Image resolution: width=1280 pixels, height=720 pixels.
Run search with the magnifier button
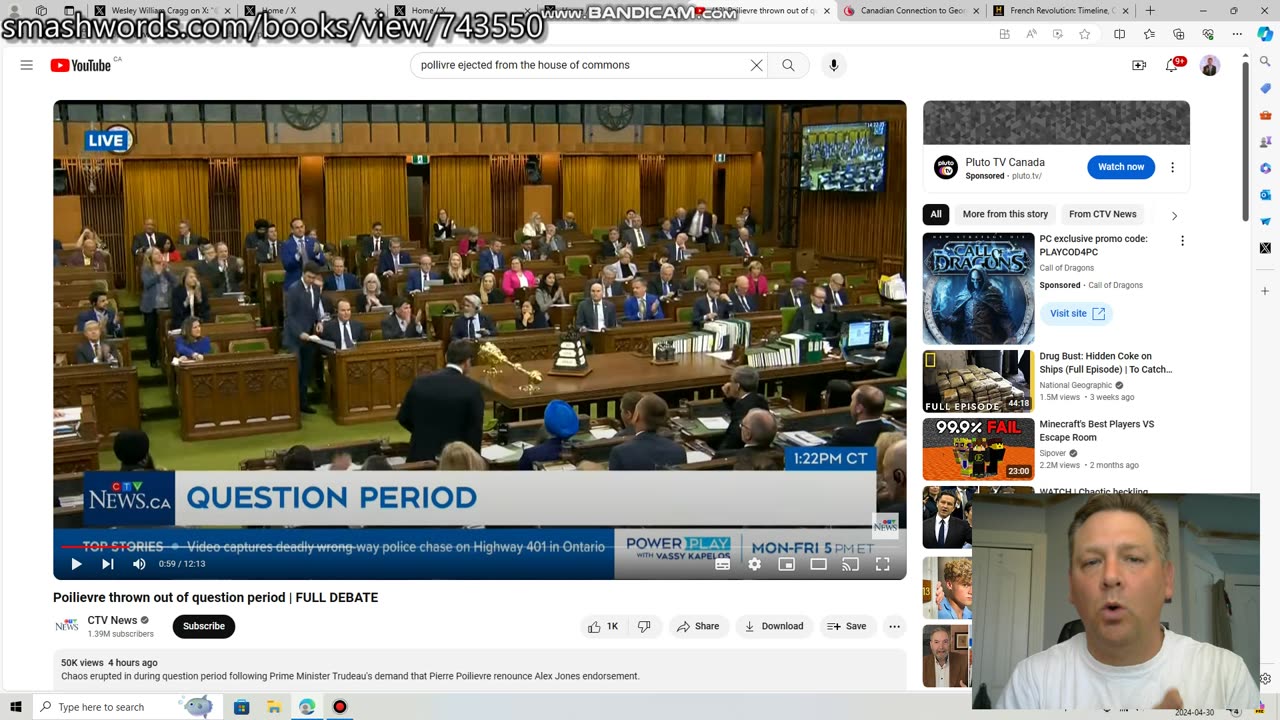point(788,65)
